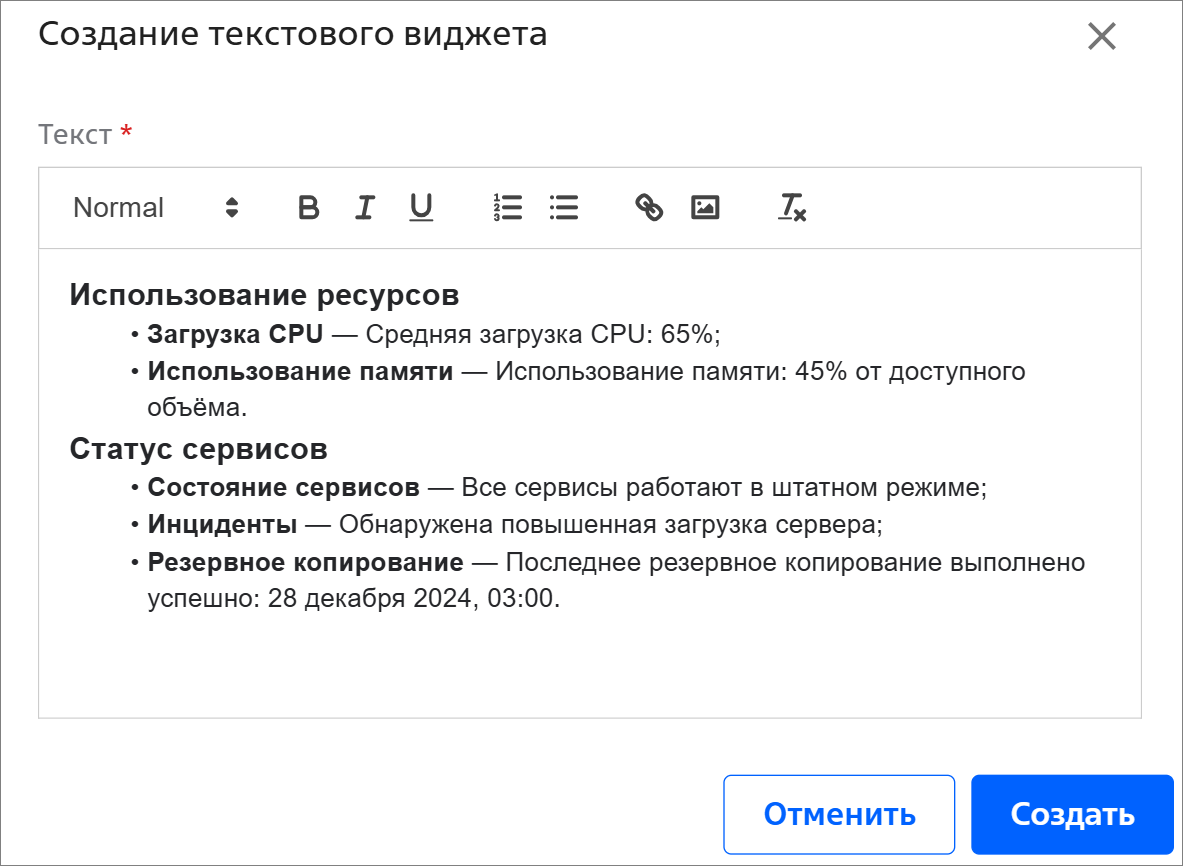Image resolution: width=1183 pixels, height=866 pixels.
Task: Click the Создать button
Action: click(x=1072, y=814)
